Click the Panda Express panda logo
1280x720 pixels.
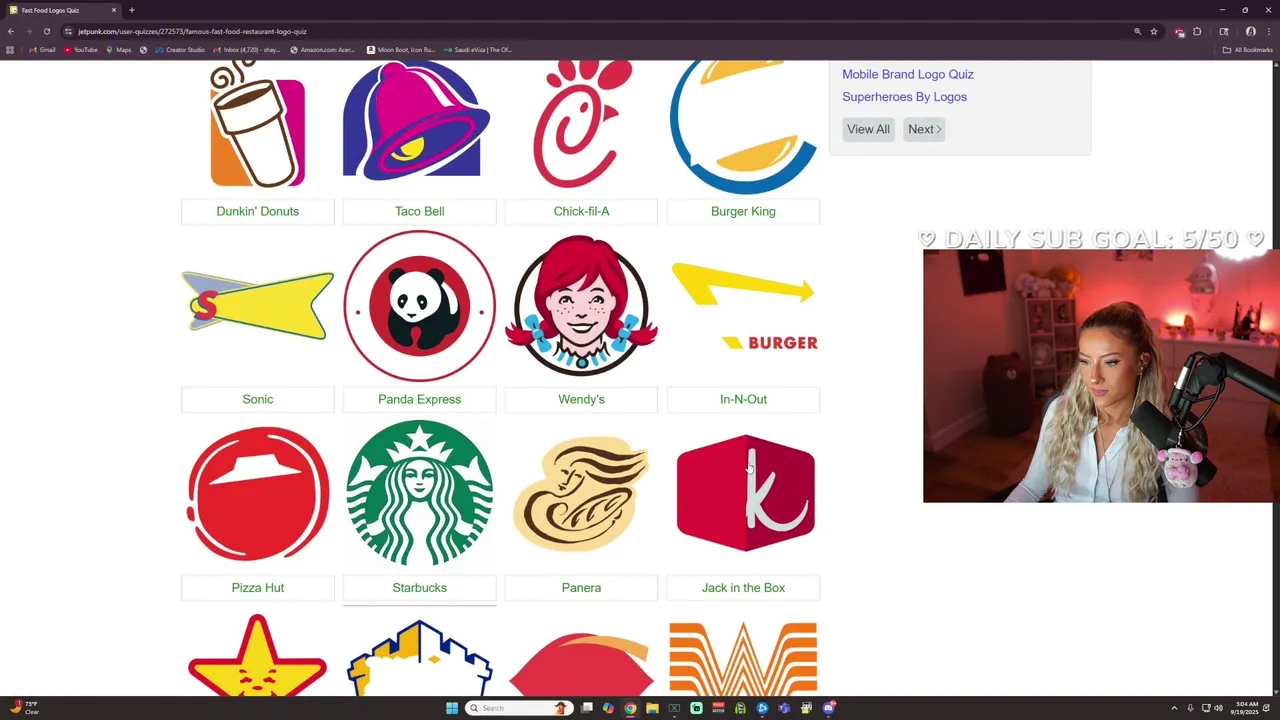(419, 306)
